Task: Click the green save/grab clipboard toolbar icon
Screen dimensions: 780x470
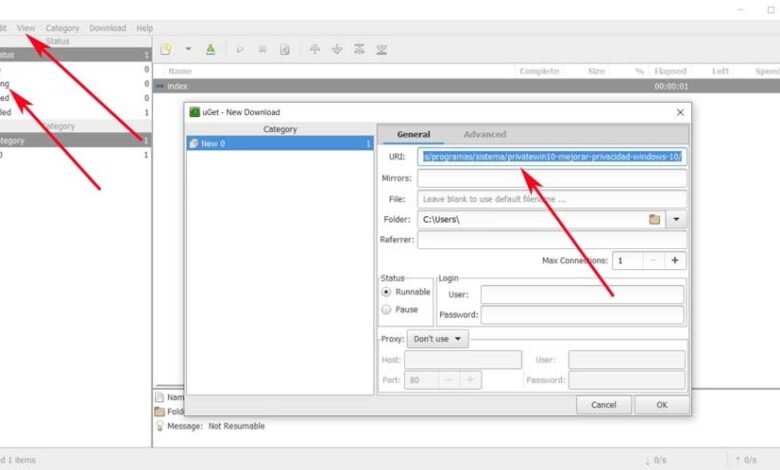Action: click(210, 49)
